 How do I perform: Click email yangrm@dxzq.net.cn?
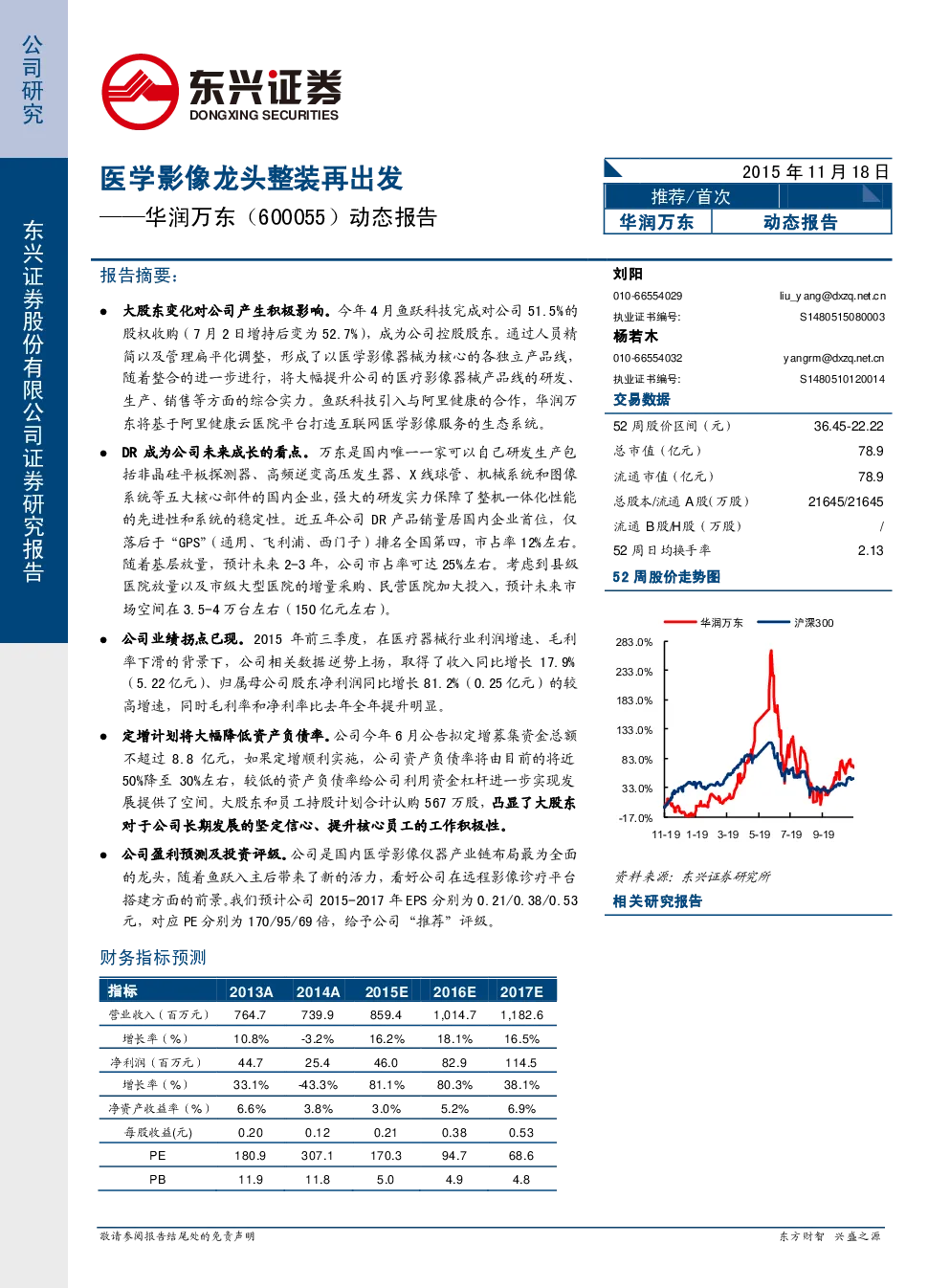[834, 358]
